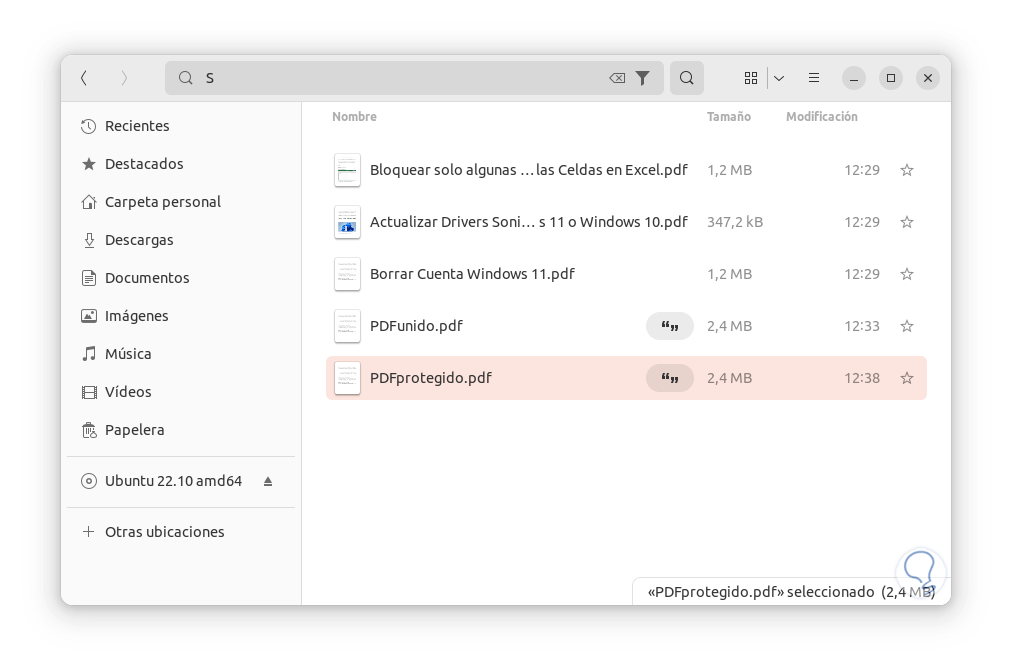Click the back navigation arrow
The height and width of the screenshot is (672, 1012).
pos(84,78)
